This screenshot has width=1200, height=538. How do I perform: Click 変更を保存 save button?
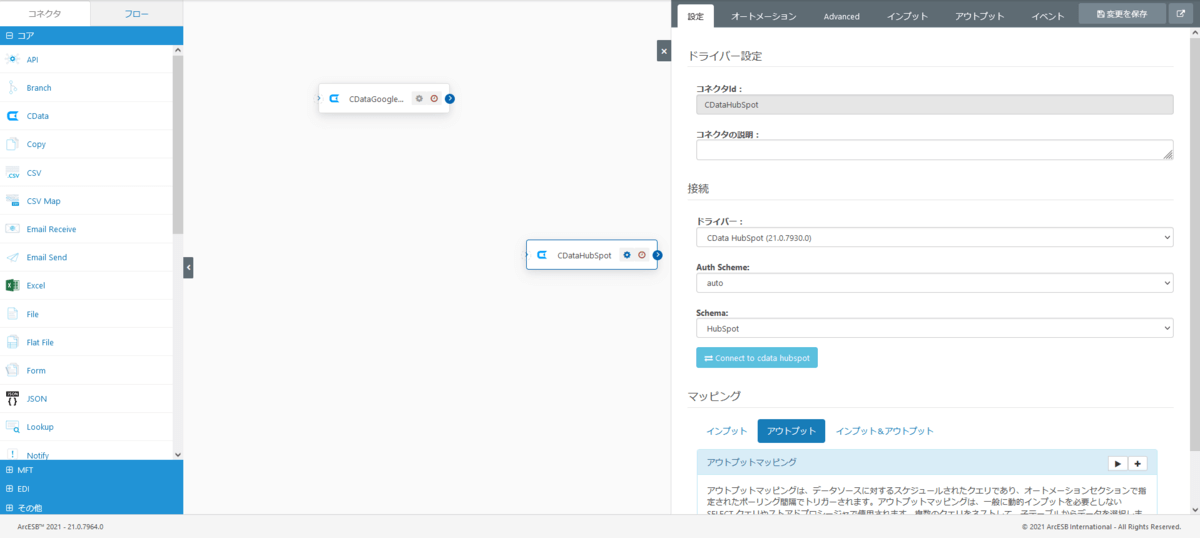[1122, 14]
